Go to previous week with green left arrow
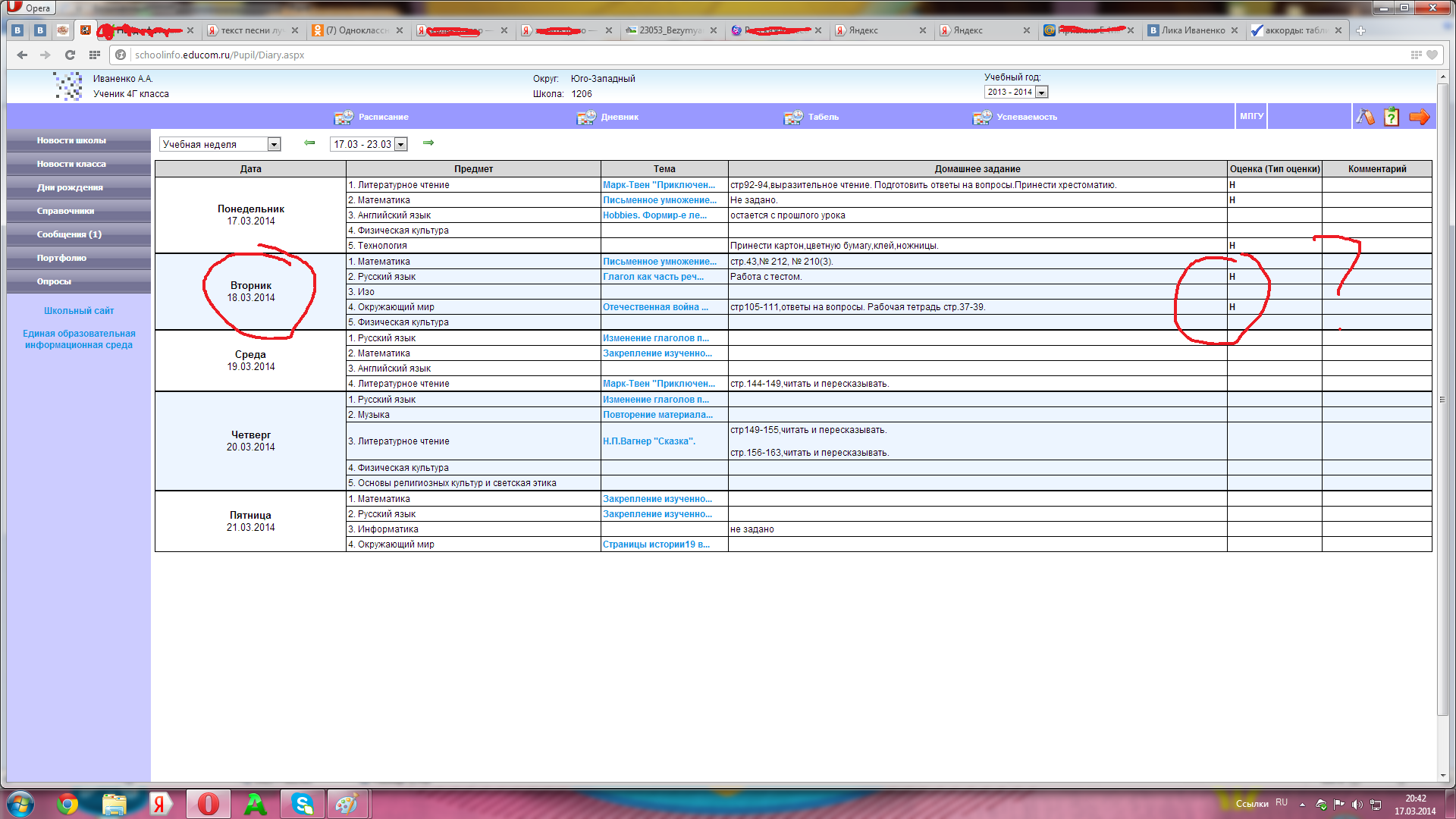 (309, 143)
